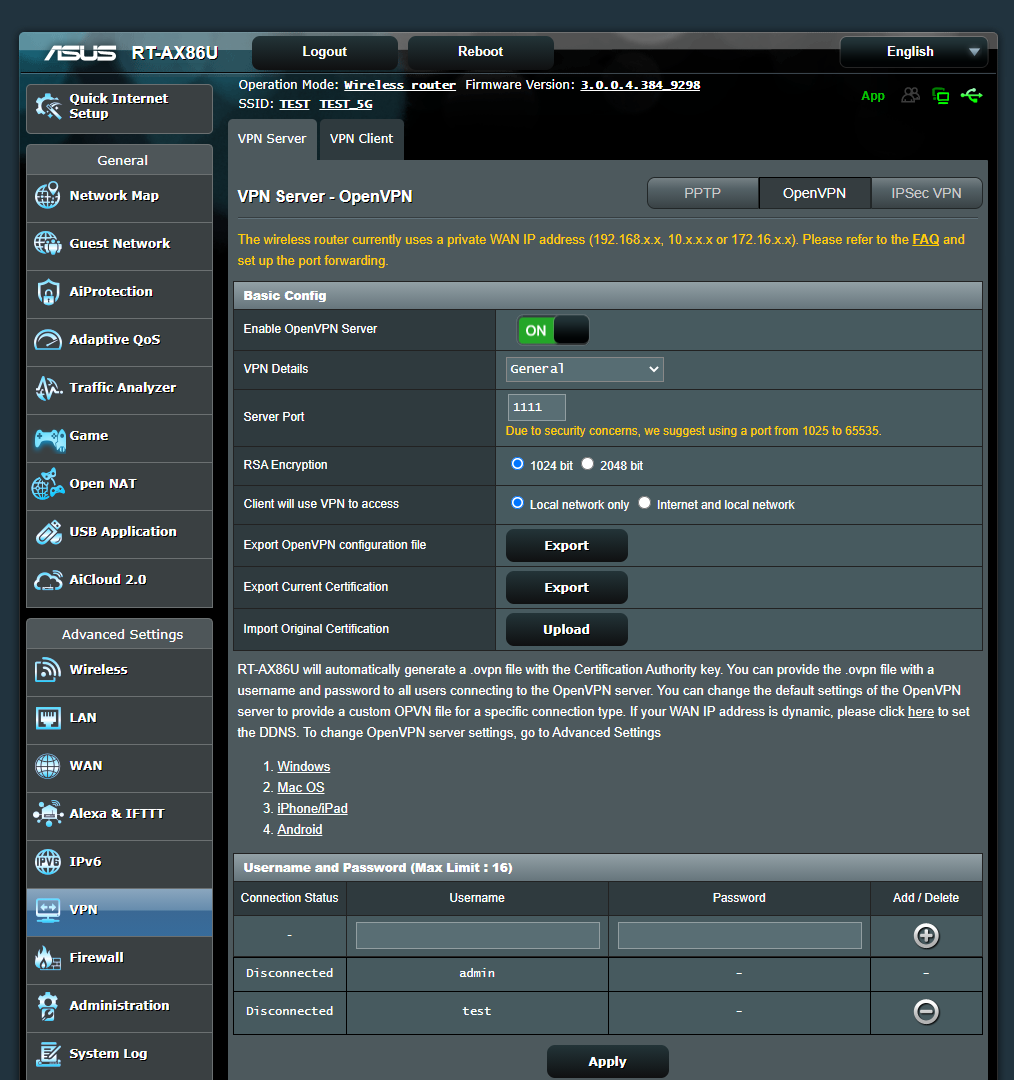Switch to the VPN Client tab
This screenshot has height=1080, width=1014.
point(361,139)
